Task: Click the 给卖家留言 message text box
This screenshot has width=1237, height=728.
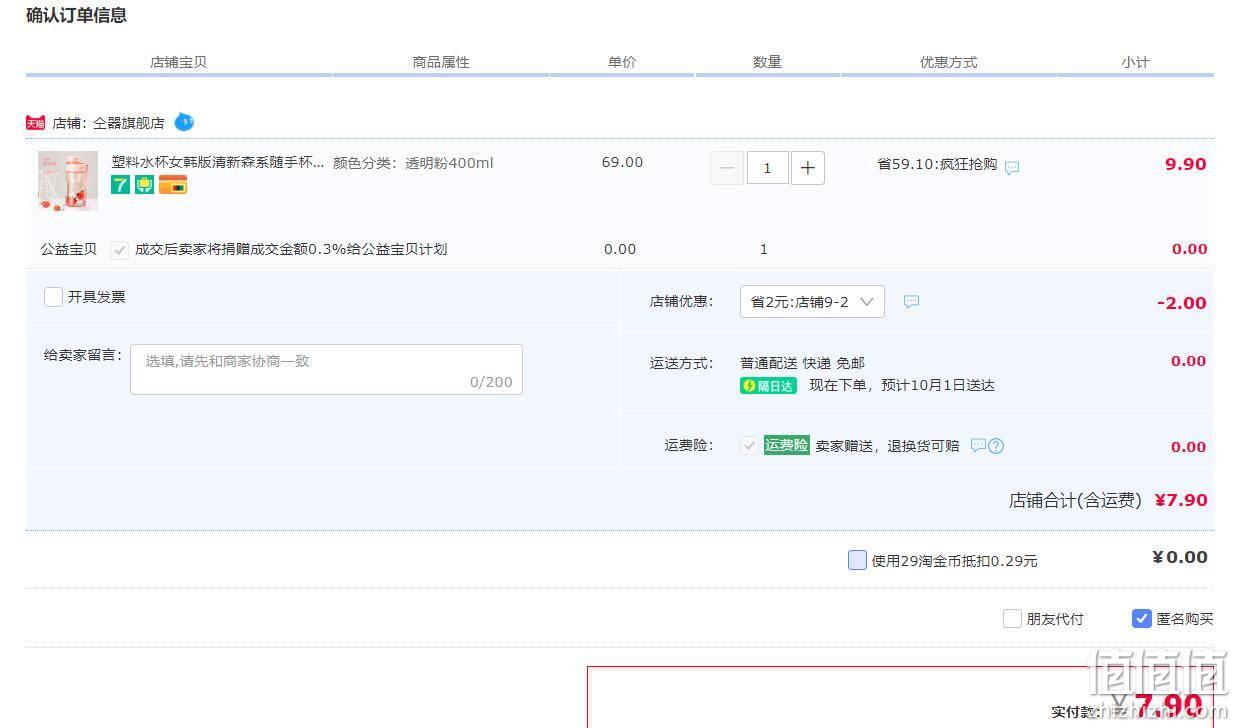Action: [x=326, y=369]
